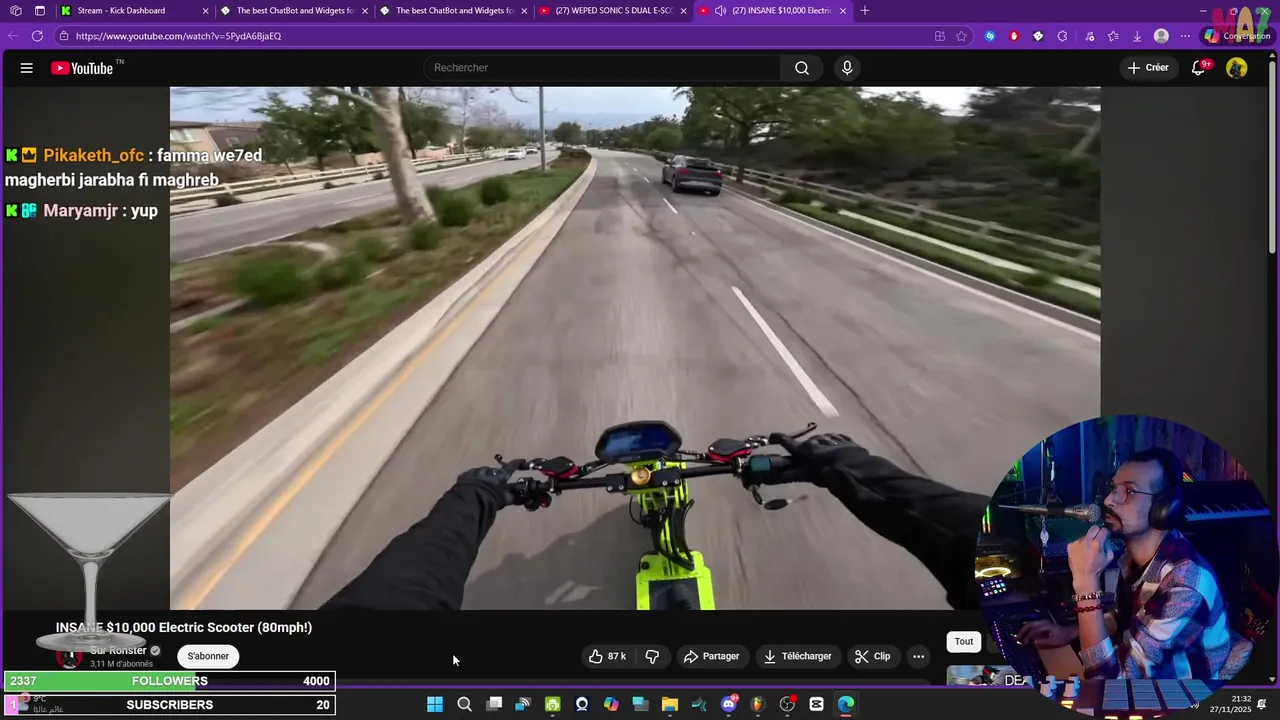Open browser profile avatar
This screenshot has width=1280, height=720.
1161,36
